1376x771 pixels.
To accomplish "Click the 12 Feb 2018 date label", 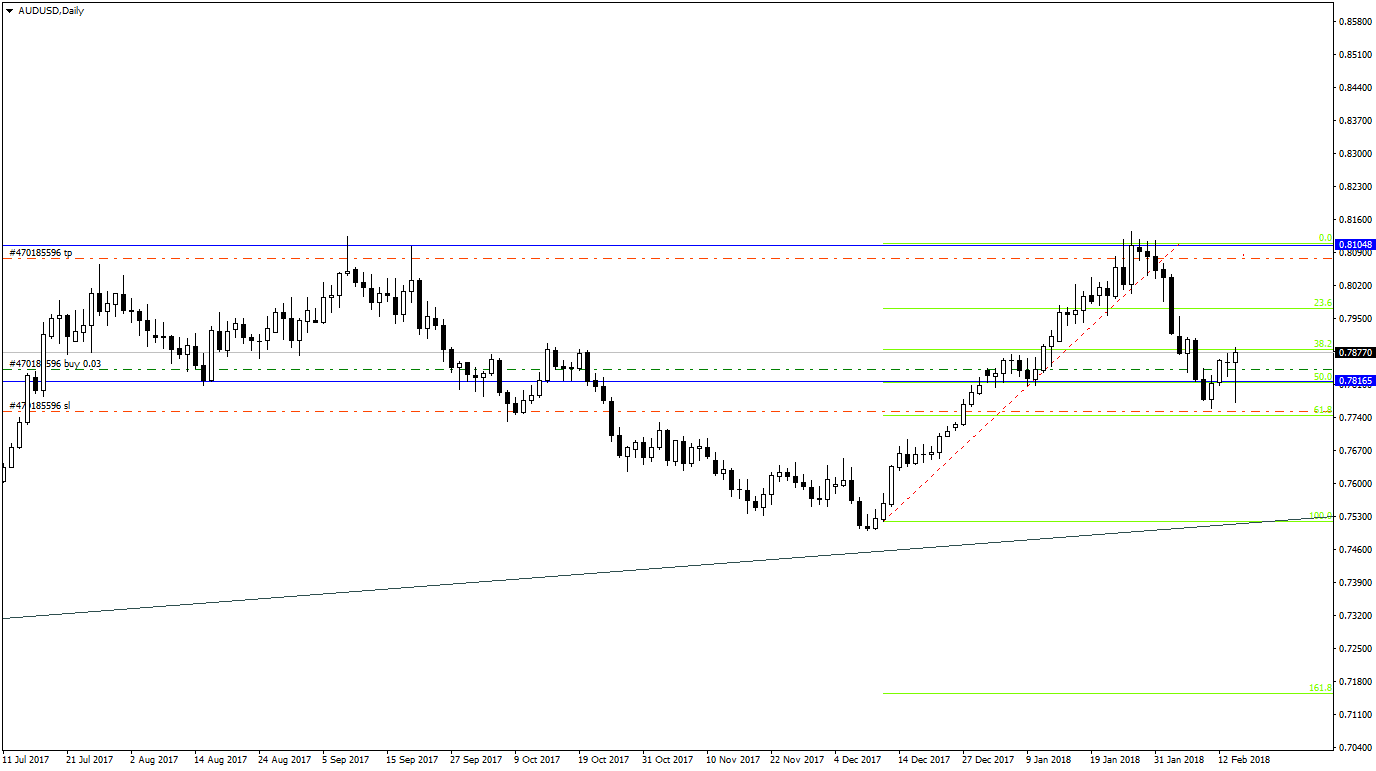I will pyautogui.click(x=1244, y=760).
